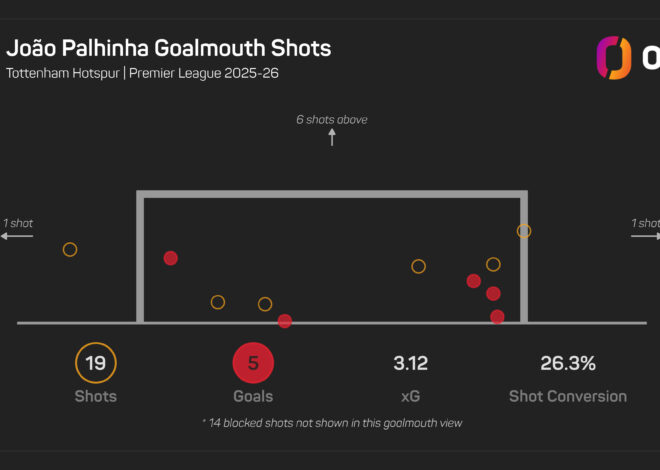Click the goal marker on the goal line
The image size is (660, 470).
(285, 321)
